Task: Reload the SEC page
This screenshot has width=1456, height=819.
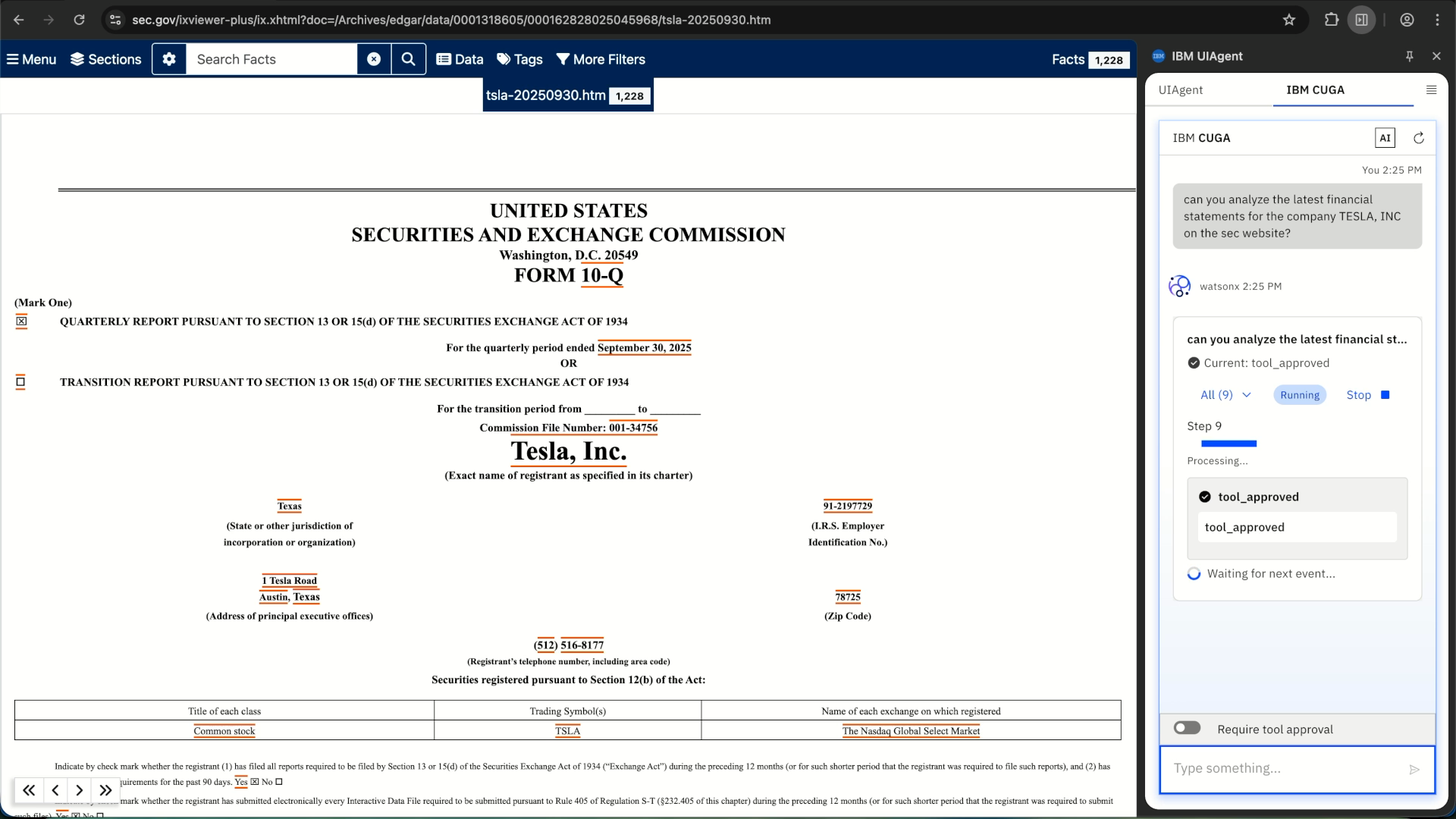Action: 79,20
